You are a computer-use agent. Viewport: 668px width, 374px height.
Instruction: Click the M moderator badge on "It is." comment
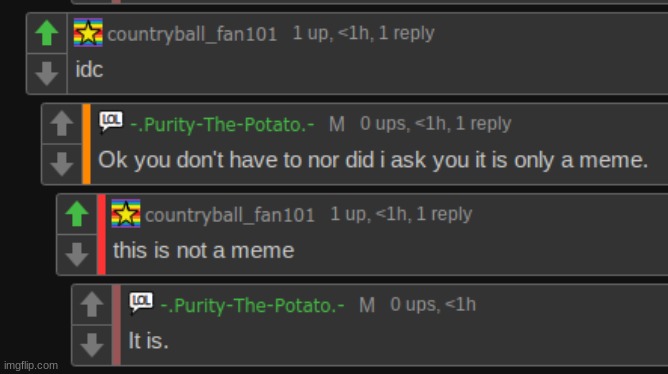(367, 305)
